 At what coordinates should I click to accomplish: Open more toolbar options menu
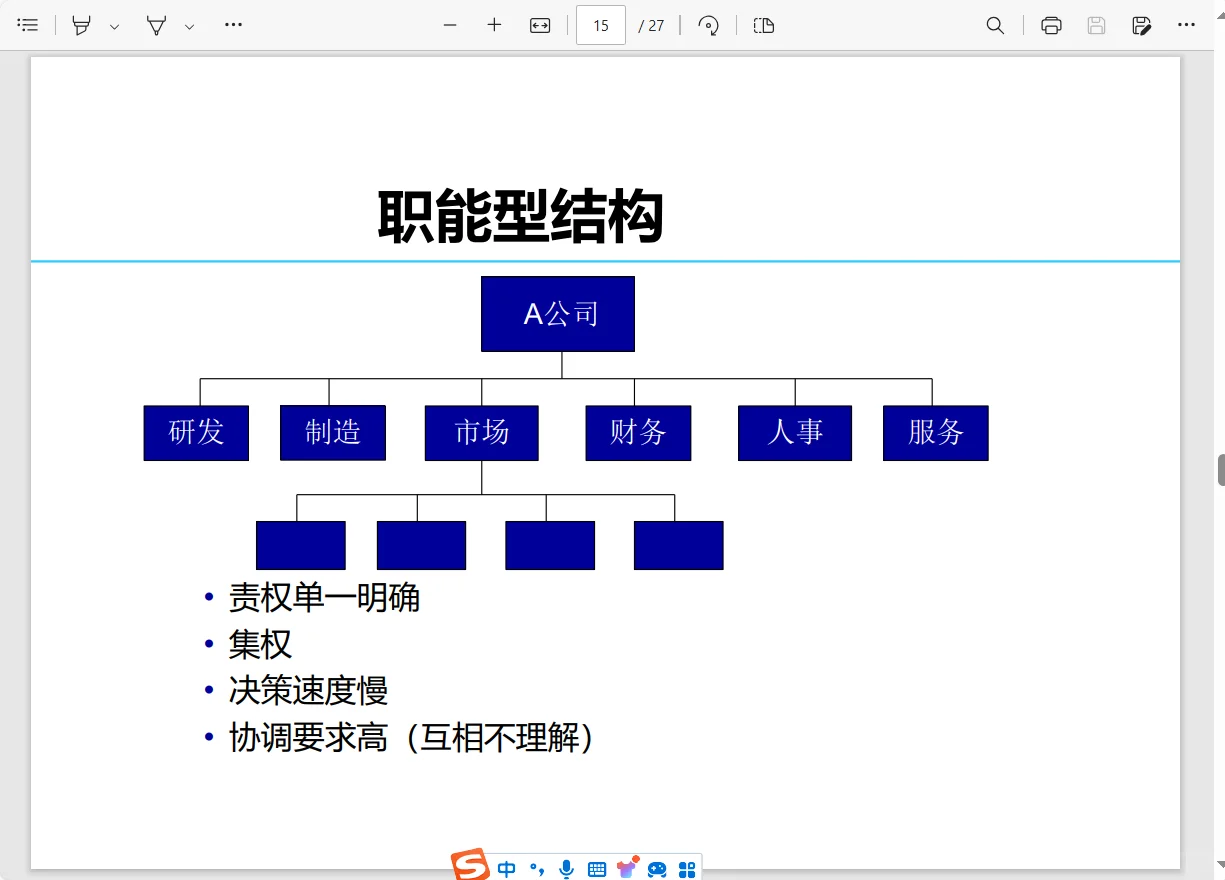coord(233,25)
